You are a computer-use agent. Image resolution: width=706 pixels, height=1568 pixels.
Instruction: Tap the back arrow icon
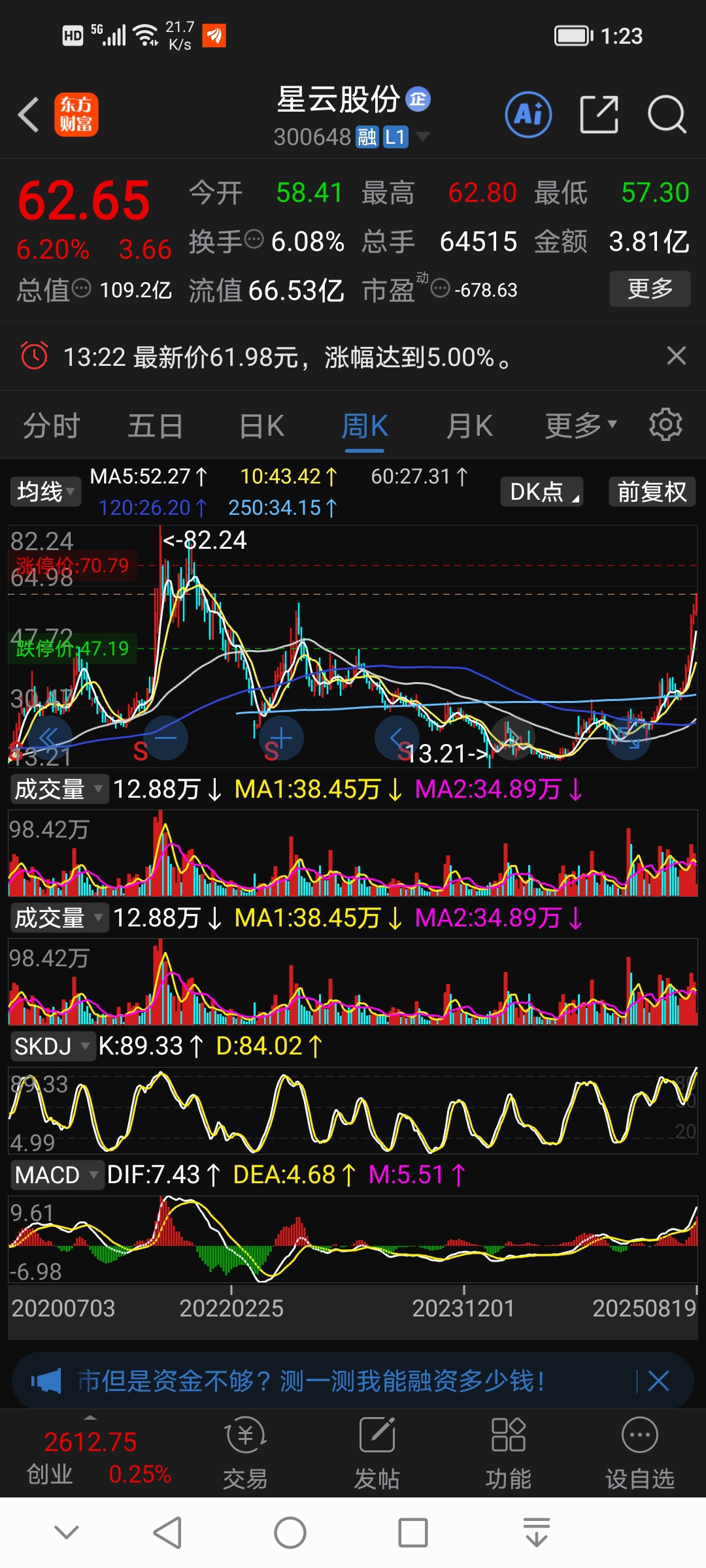[x=29, y=115]
